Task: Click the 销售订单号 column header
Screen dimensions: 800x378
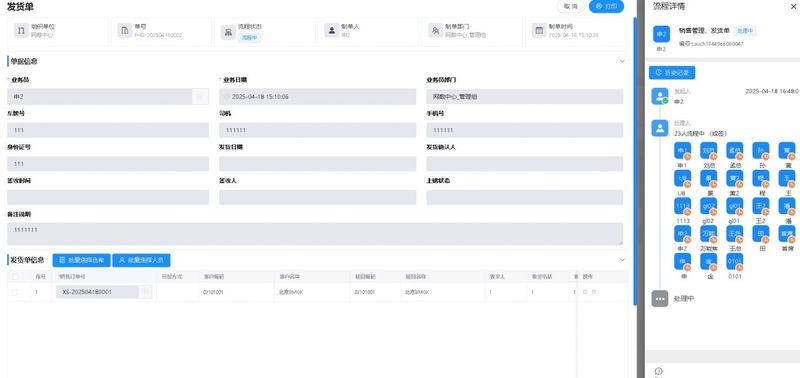Action: pos(71,276)
